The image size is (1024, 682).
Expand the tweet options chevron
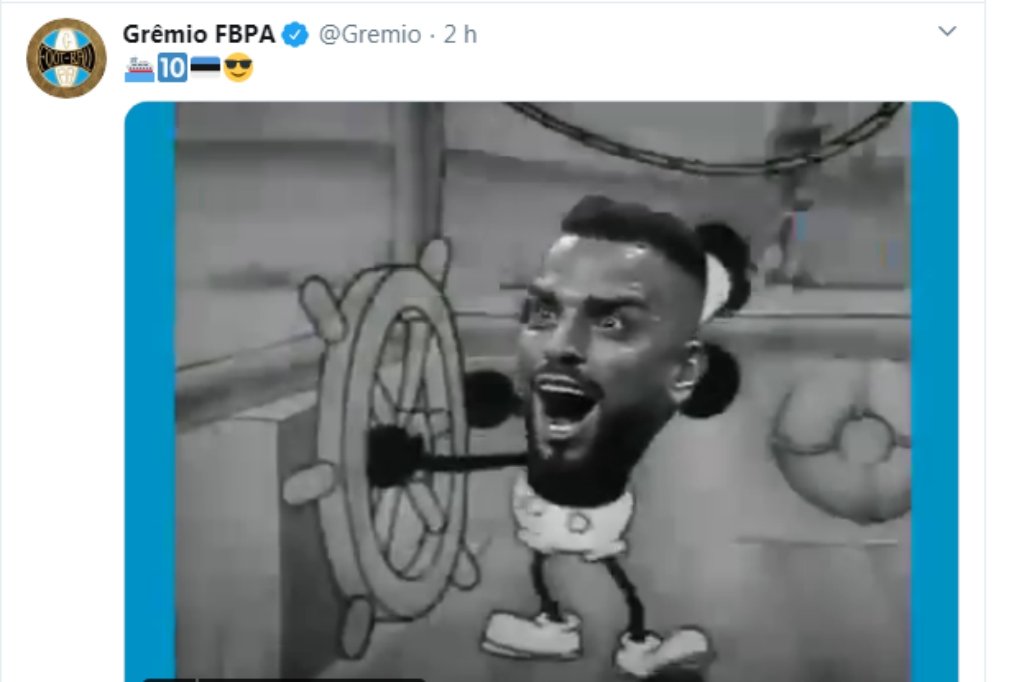coord(947,31)
